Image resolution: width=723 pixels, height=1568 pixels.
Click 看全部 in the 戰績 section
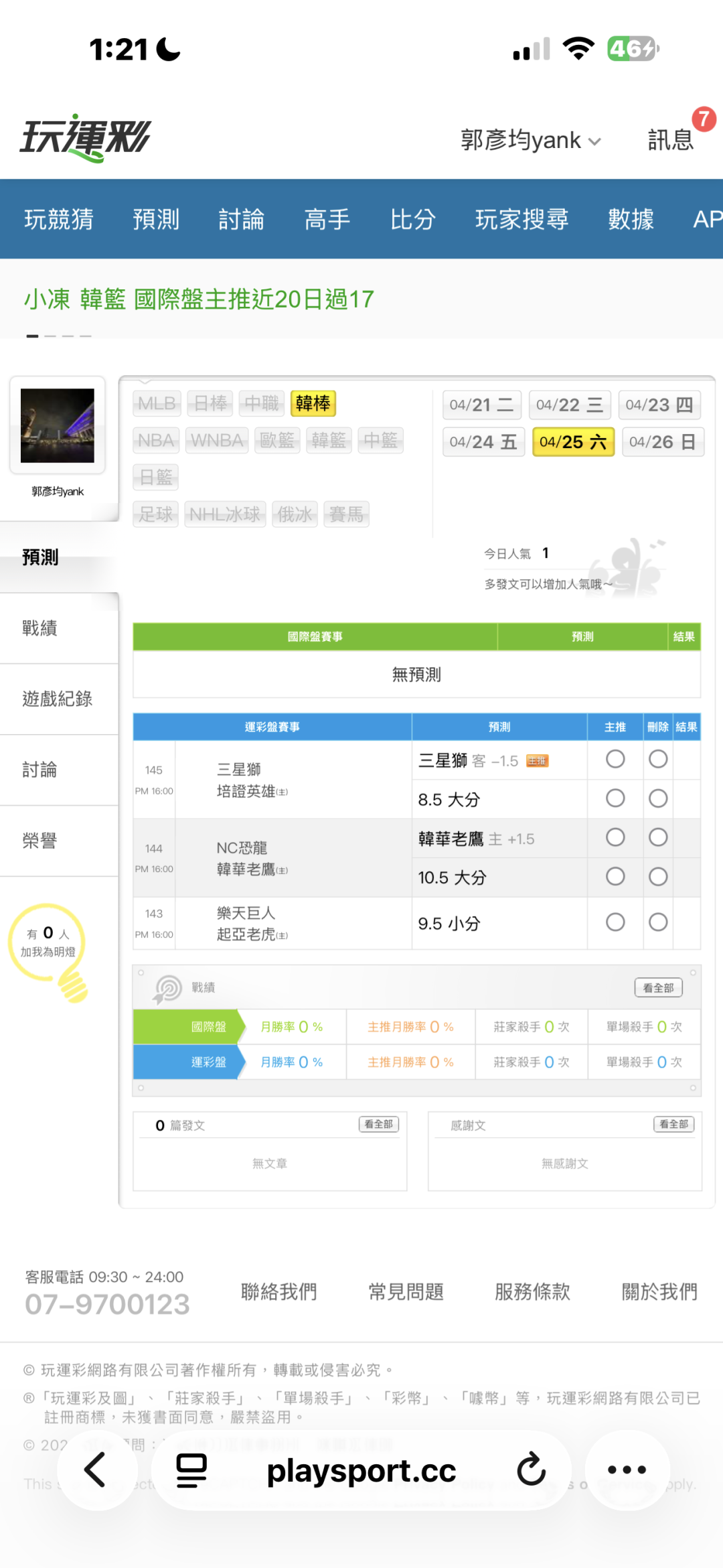pyautogui.click(x=659, y=988)
